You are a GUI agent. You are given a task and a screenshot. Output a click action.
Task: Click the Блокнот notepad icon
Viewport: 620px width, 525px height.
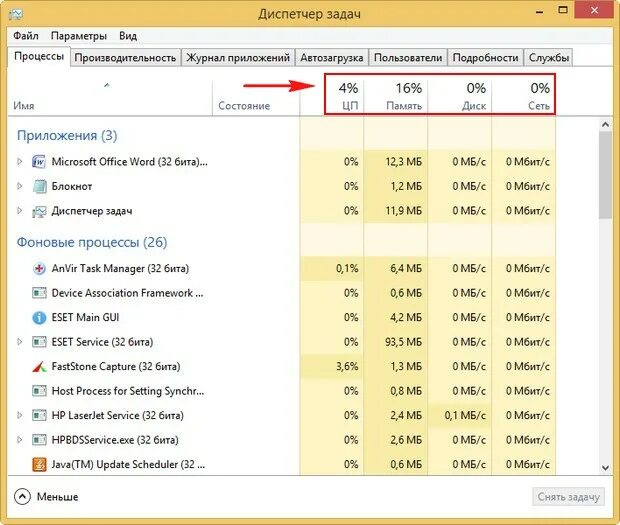(x=39, y=186)
